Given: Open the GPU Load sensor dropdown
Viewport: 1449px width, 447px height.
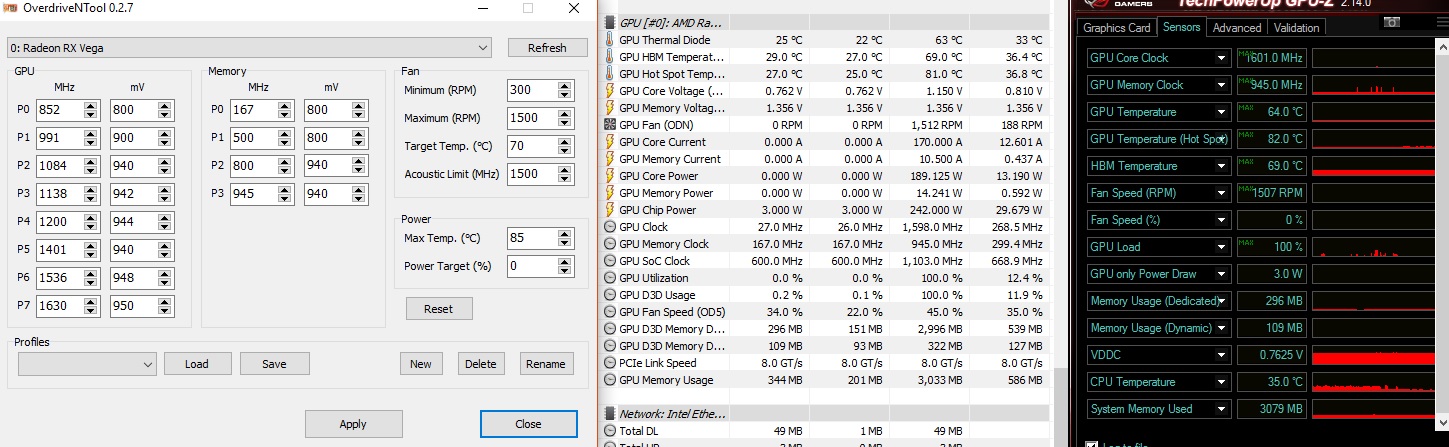Looking at the screenshot, I should [x=1222, y=247].
